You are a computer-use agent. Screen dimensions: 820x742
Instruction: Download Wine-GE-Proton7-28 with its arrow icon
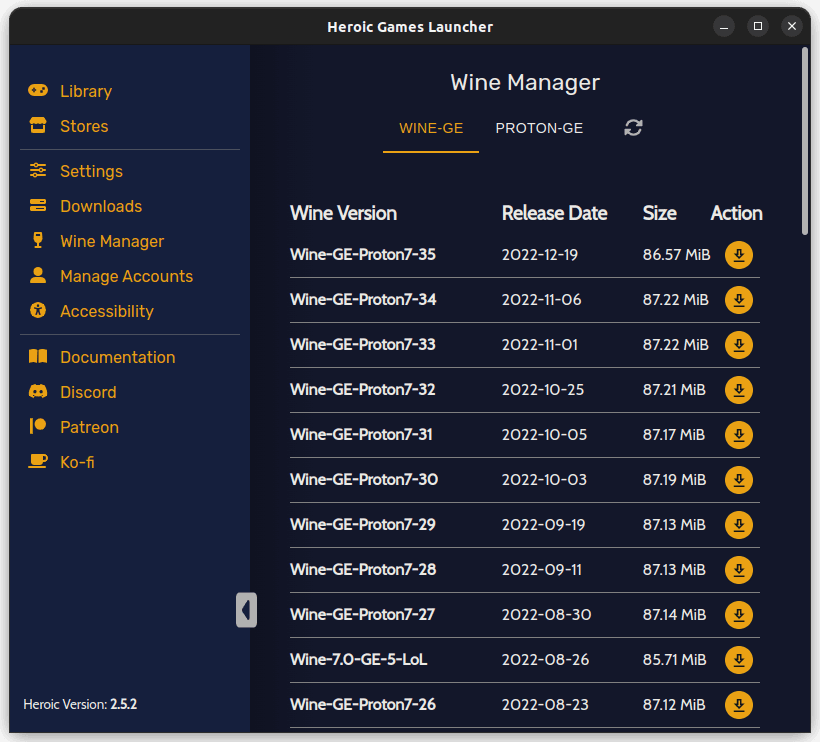738,570
